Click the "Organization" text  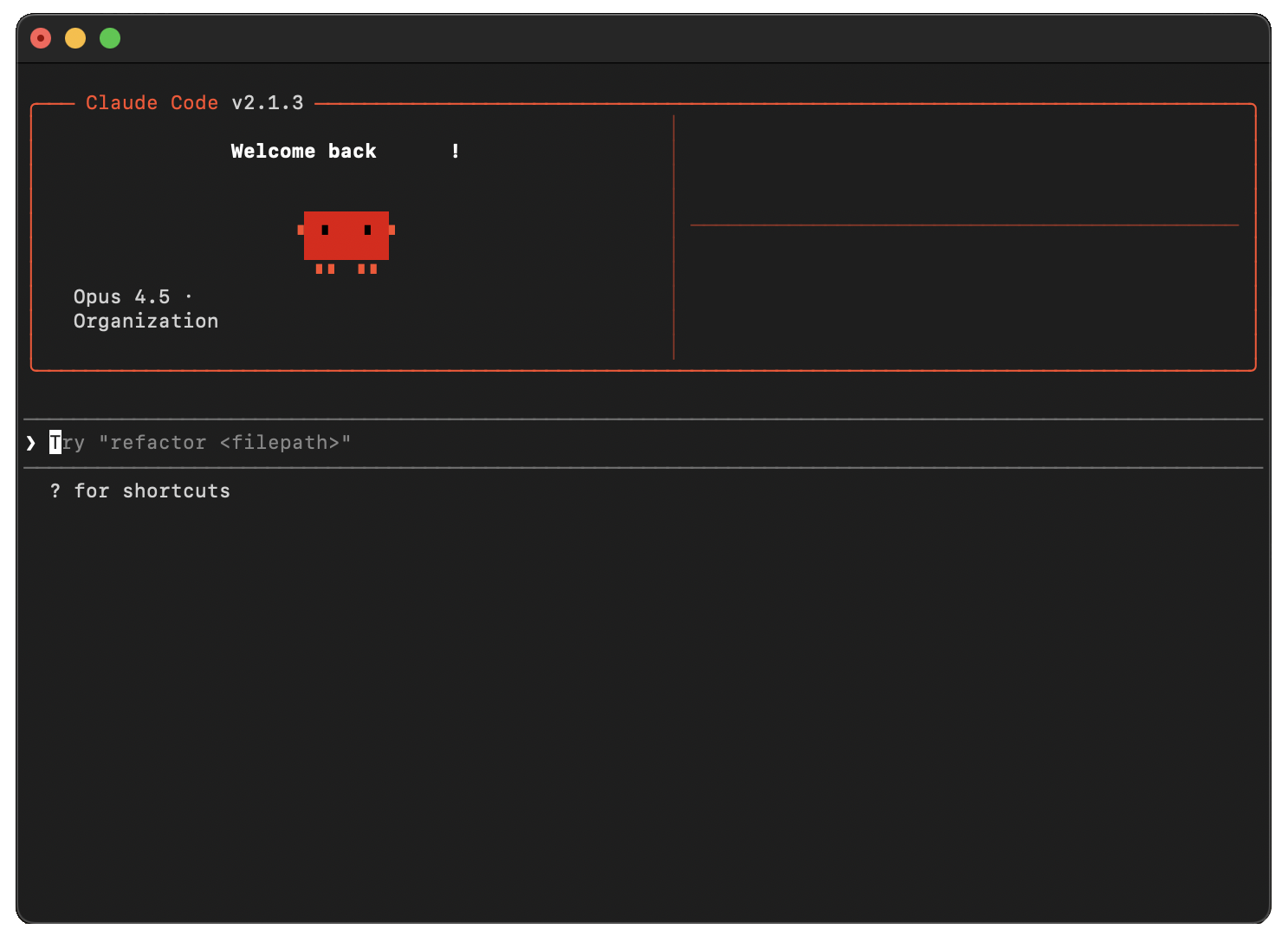click(x=146, y=321)
